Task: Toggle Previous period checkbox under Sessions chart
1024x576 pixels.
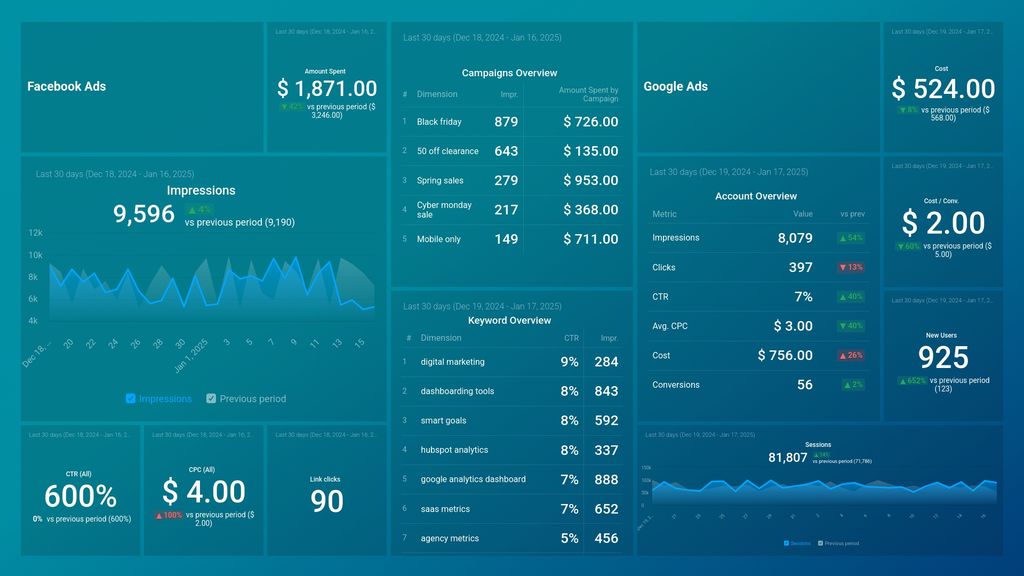Action: [820, 543]
